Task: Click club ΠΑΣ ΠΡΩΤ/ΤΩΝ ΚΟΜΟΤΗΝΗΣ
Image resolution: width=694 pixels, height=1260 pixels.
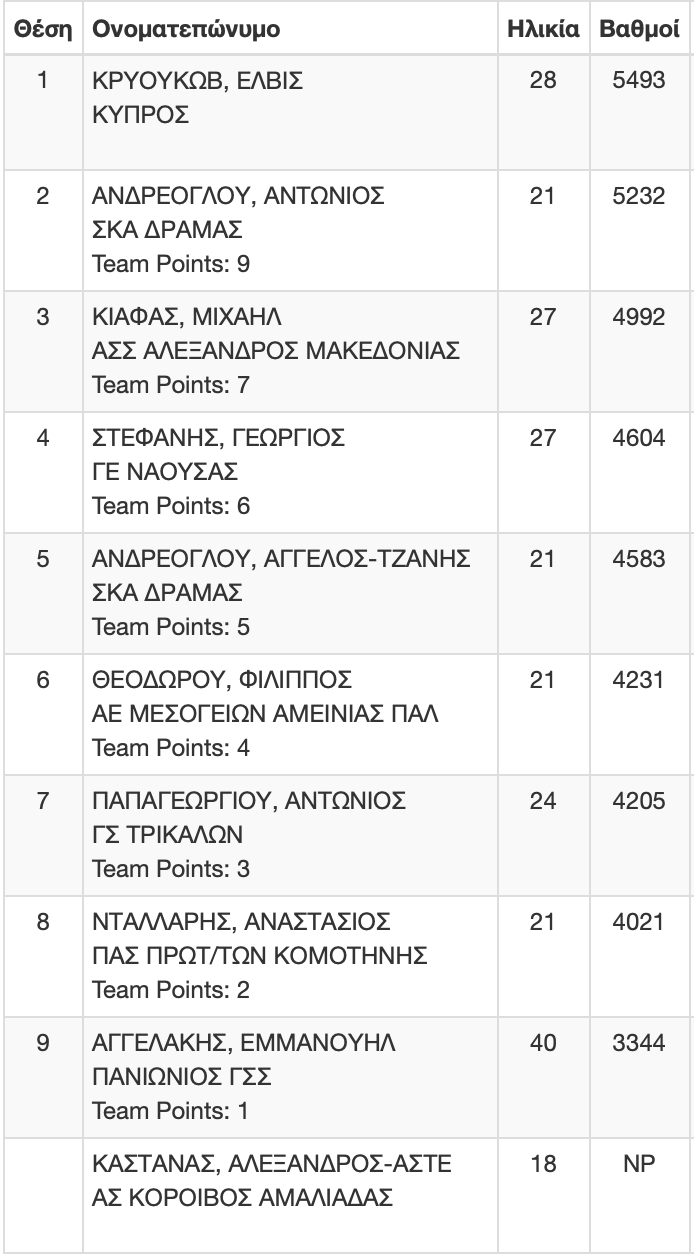Action: coord(260,955)
